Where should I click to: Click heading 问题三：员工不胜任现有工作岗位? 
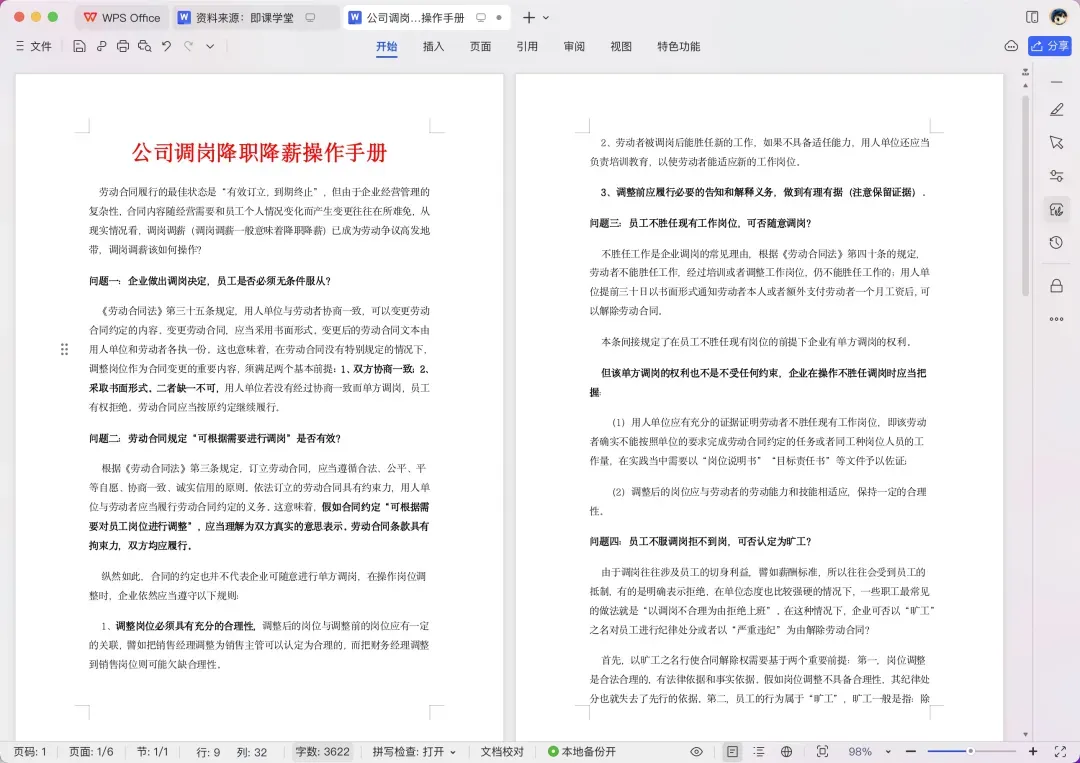pyautogui.click(x=700, y=223)
